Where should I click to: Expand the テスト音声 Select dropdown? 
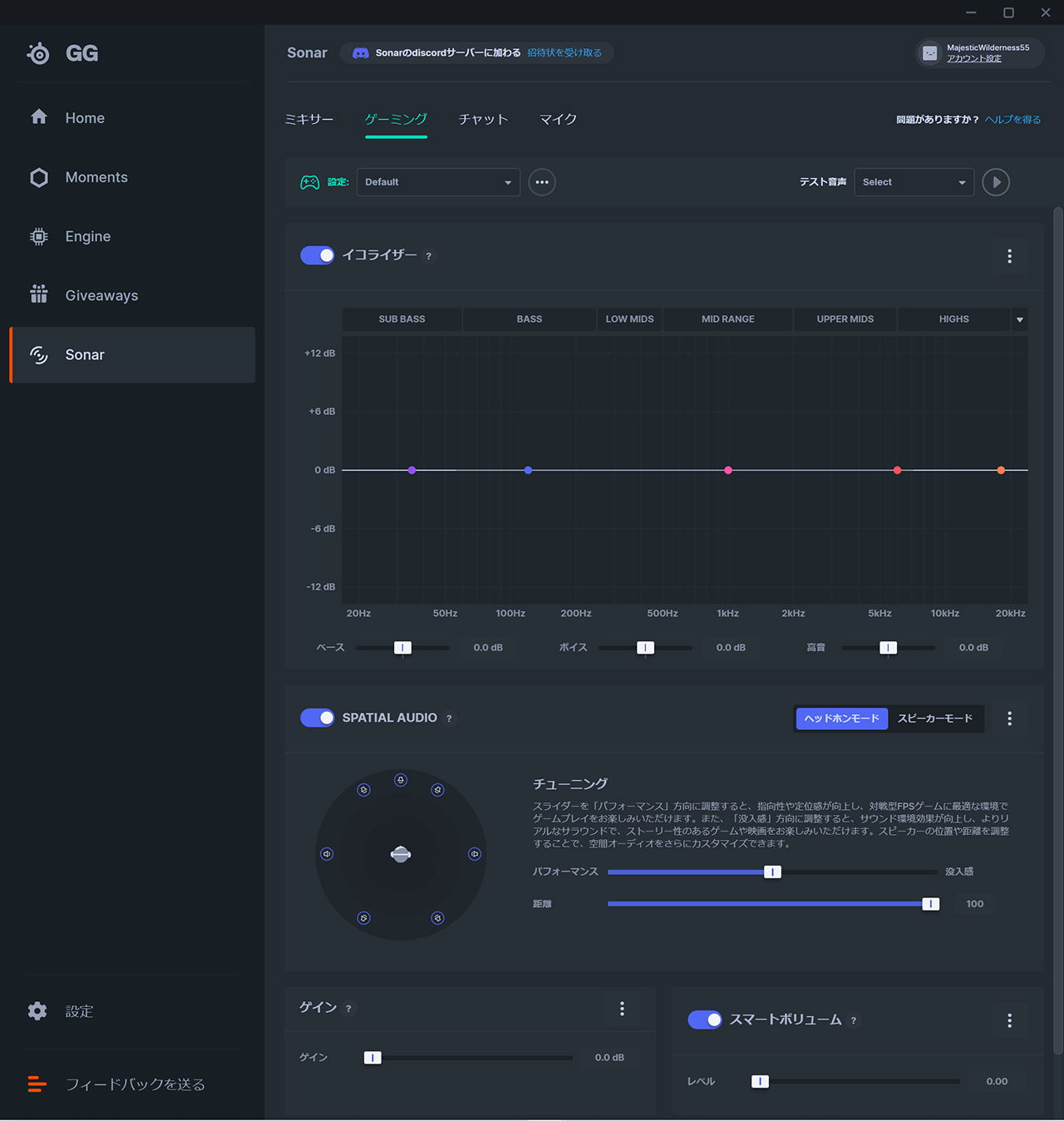(x=914, y=182)
